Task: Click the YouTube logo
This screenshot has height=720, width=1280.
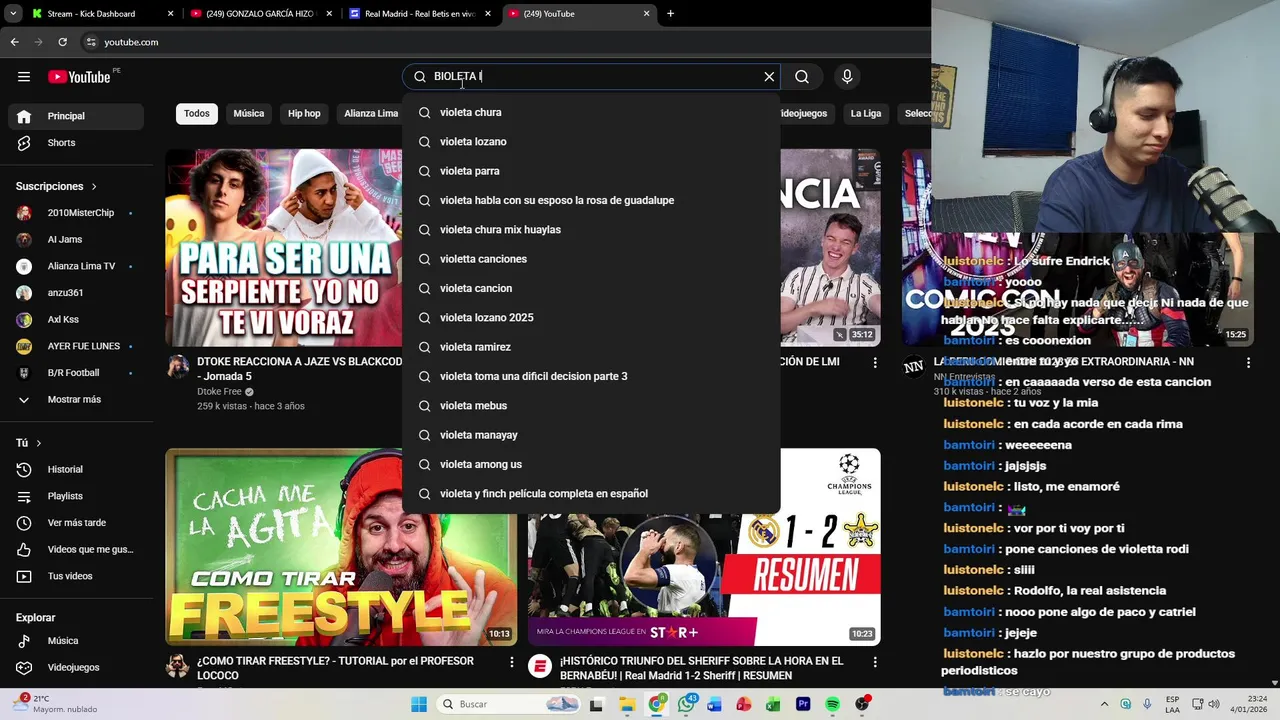Action: [79, 77]
